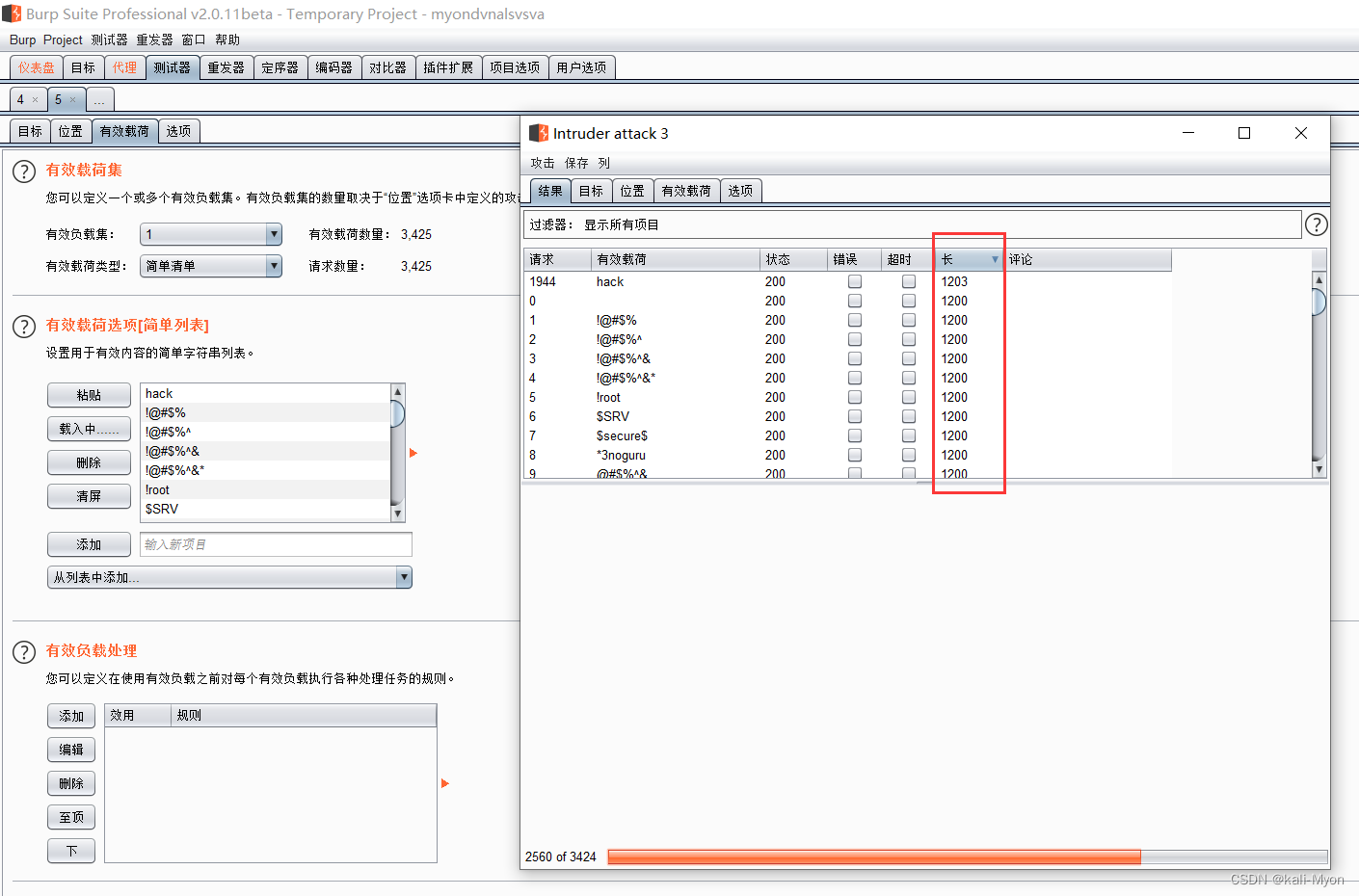Viewport: 1359px width, 896px height.
Task: Open the 列 menu in attack window
Action: click(x=603, y=163)
